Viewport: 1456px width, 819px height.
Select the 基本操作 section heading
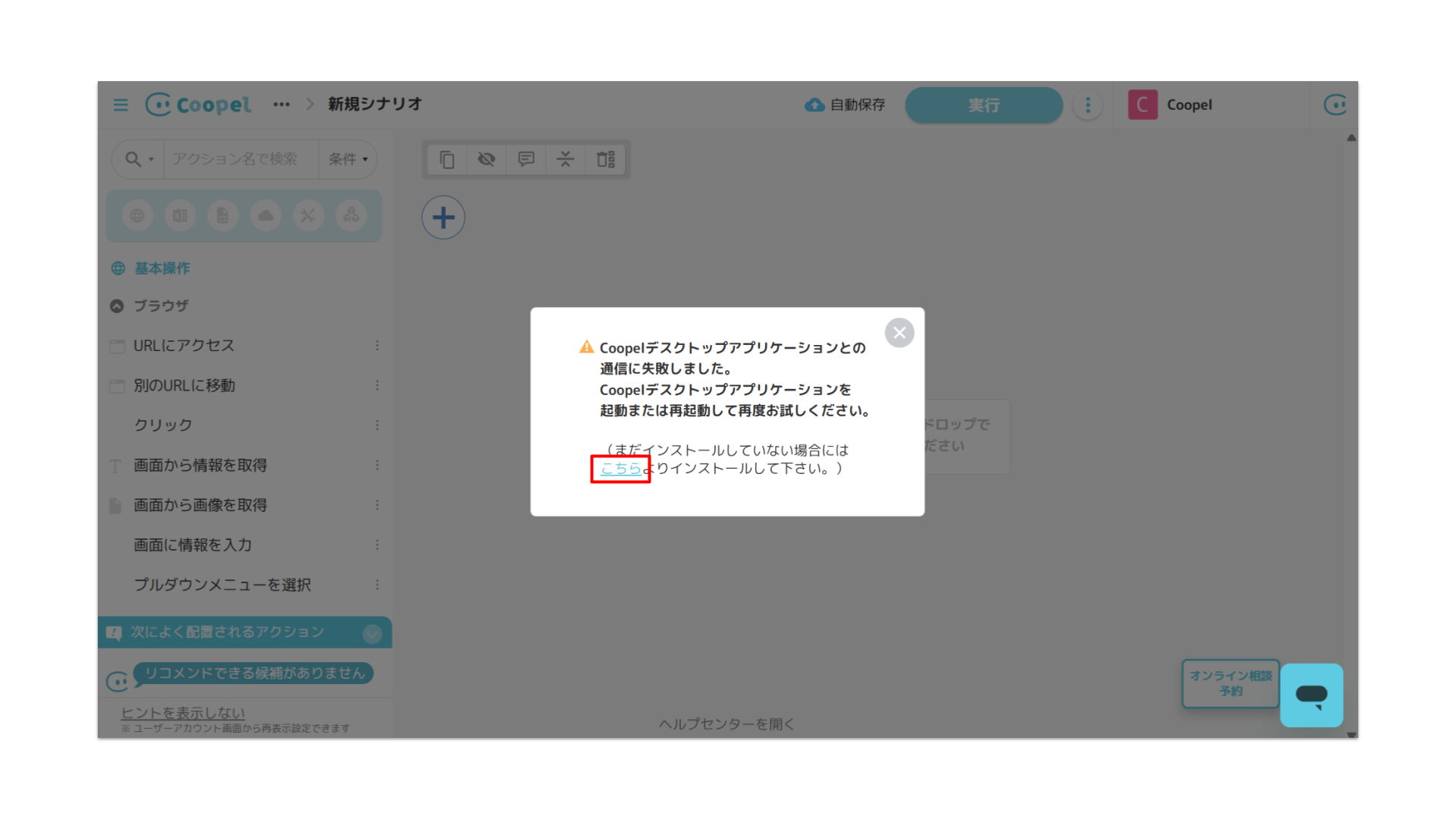162,268
